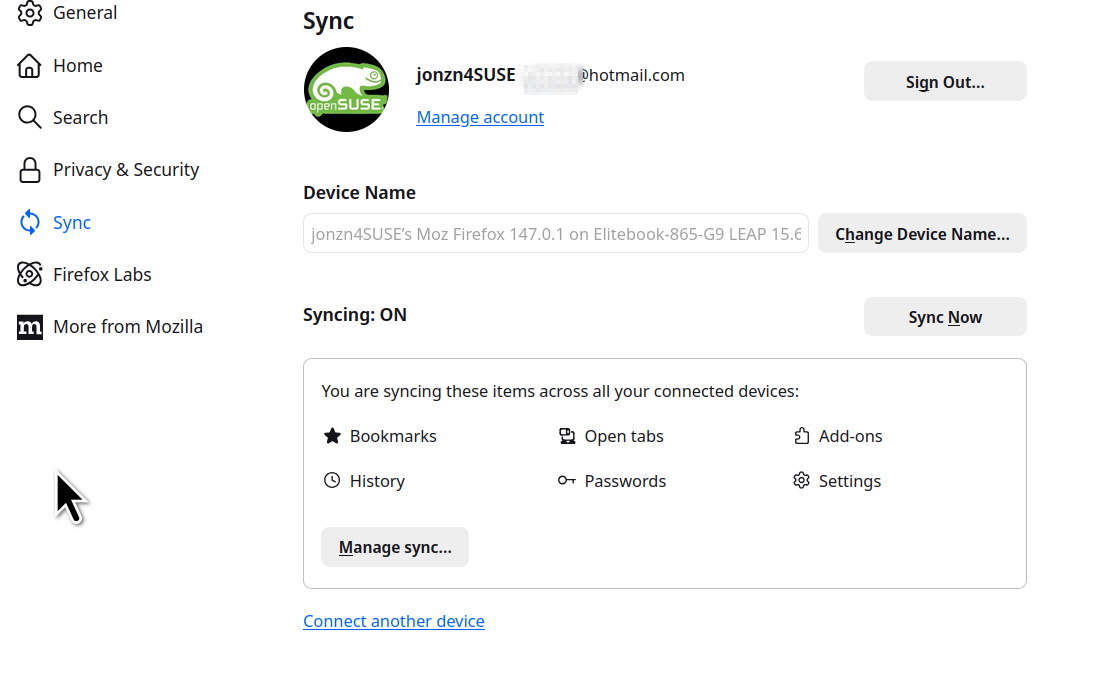Click the Bookmarks star icon

click(x=332, y=436)
